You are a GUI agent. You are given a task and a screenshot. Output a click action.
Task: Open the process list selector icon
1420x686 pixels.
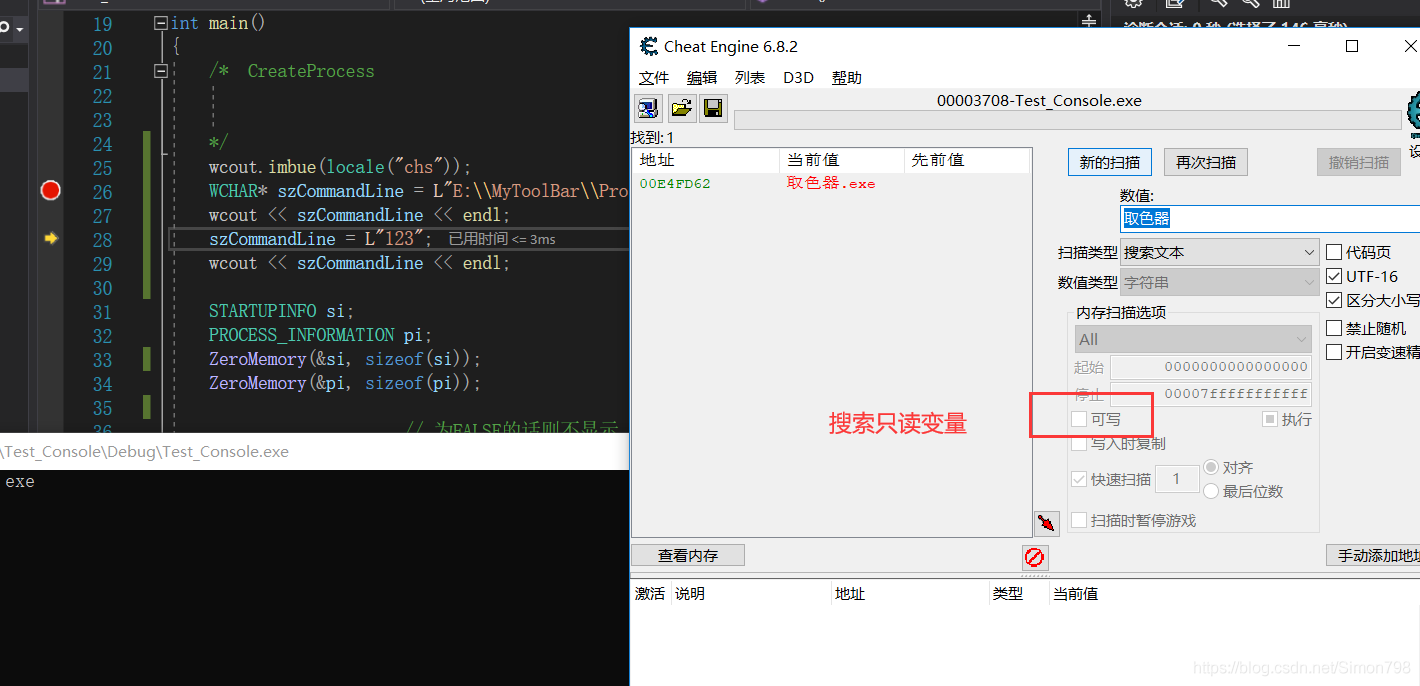point(648,108)
